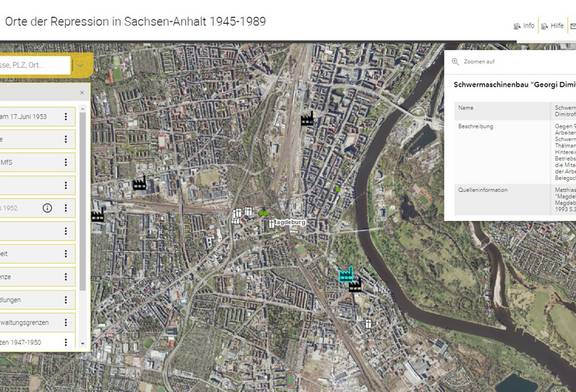Open options menu for 17. Juni 1953 layer
Screen dimensions: 576x392
pos(66,116)
